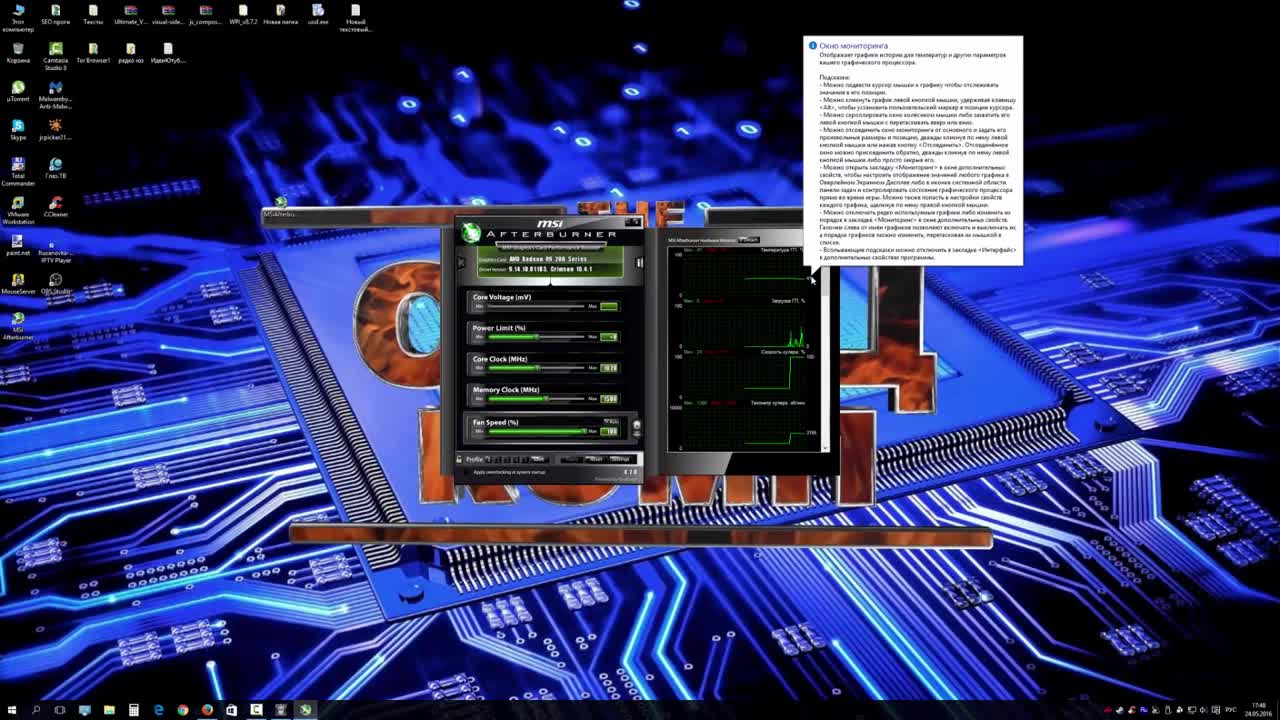Launch MSI Afterburner desktop shortcut
Image resolution: width=1280 pixels, height=720 pixels.
[18, 326]
